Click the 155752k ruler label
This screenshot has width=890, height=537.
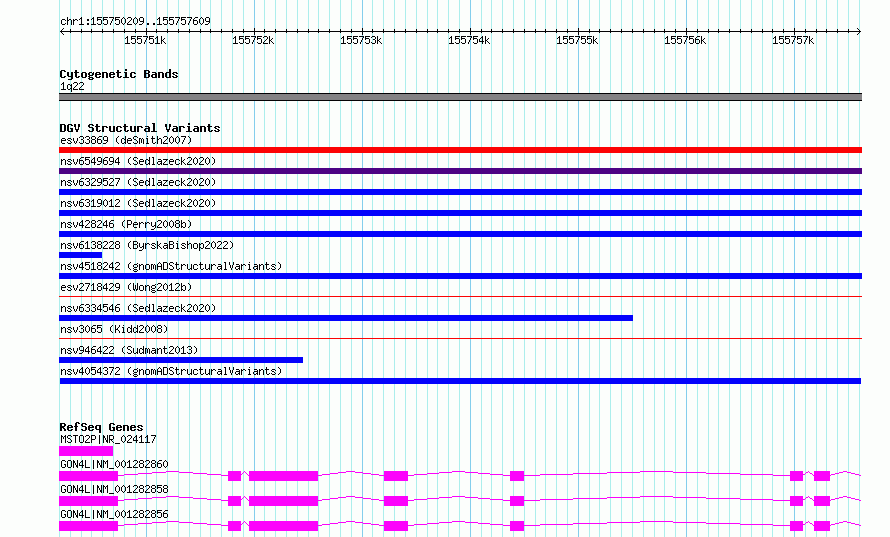click(253, 40)
